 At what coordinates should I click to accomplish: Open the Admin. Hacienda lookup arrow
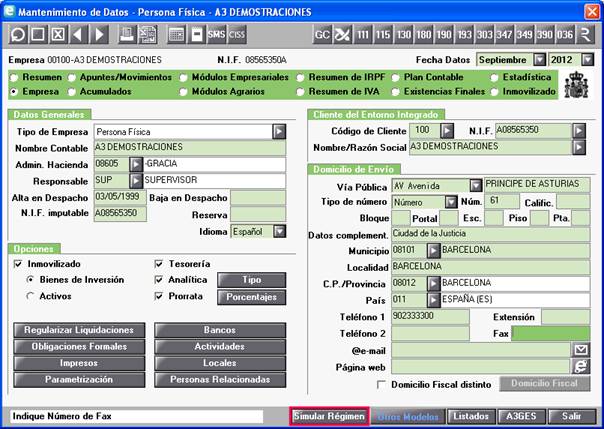click(136, 164)
